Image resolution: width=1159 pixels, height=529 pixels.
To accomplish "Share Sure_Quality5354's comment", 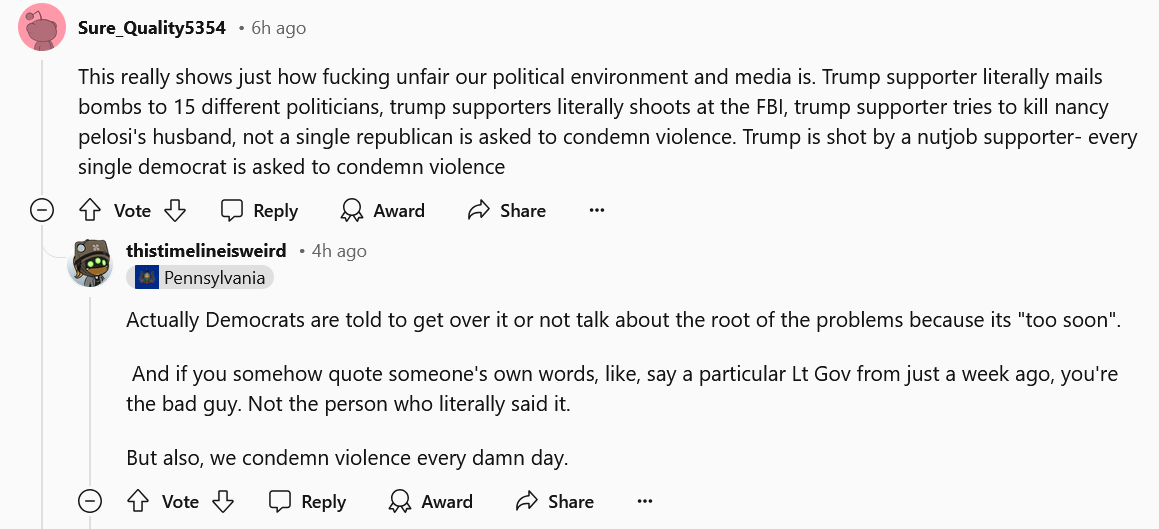I will coord(507,210).
